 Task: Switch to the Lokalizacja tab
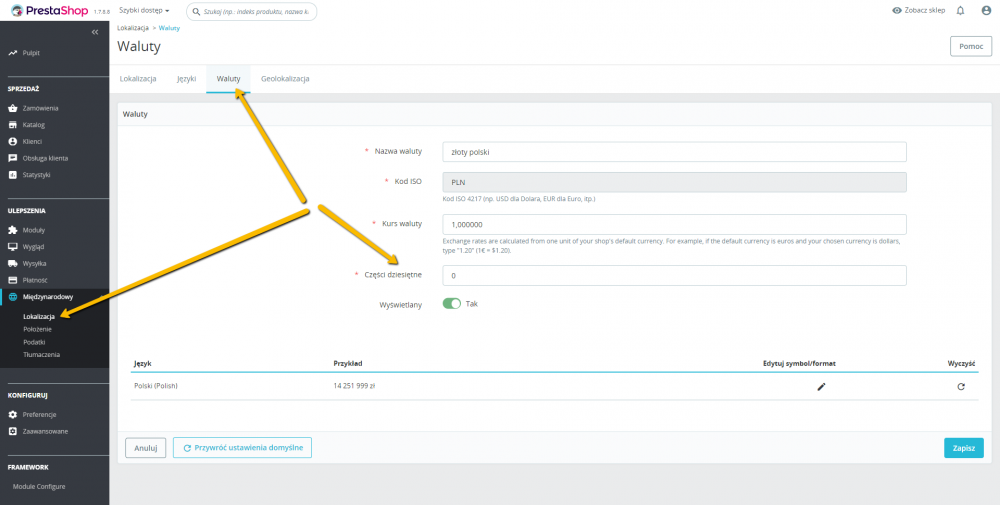138,79
